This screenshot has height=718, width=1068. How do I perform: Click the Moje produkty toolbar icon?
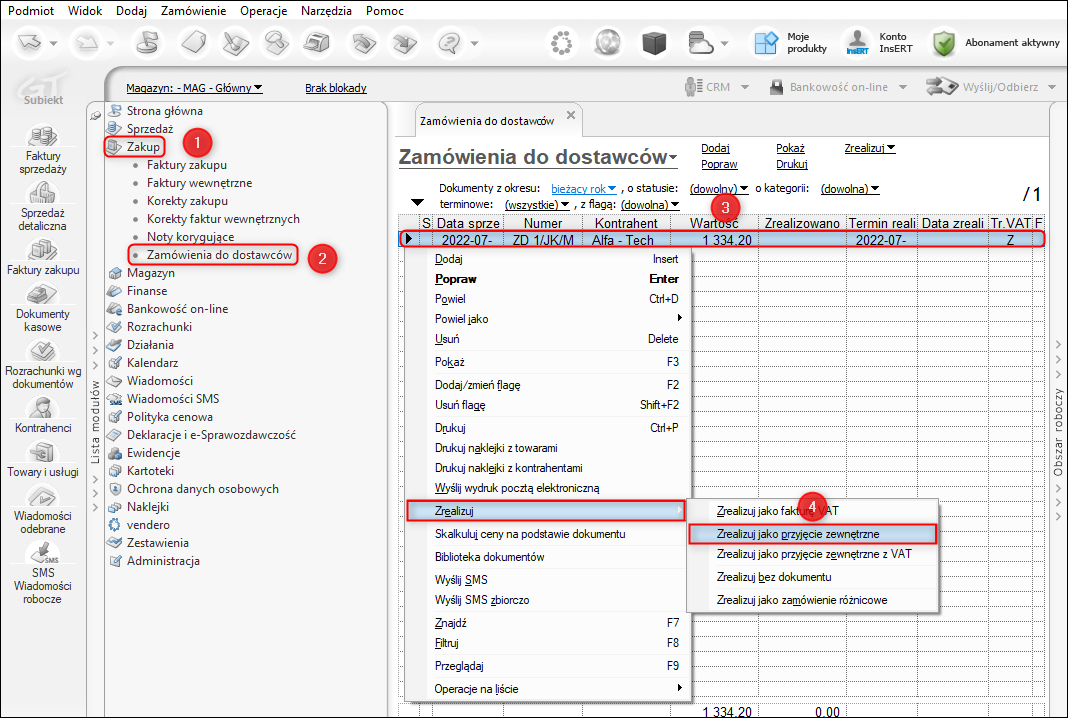(x=766, y=43)
